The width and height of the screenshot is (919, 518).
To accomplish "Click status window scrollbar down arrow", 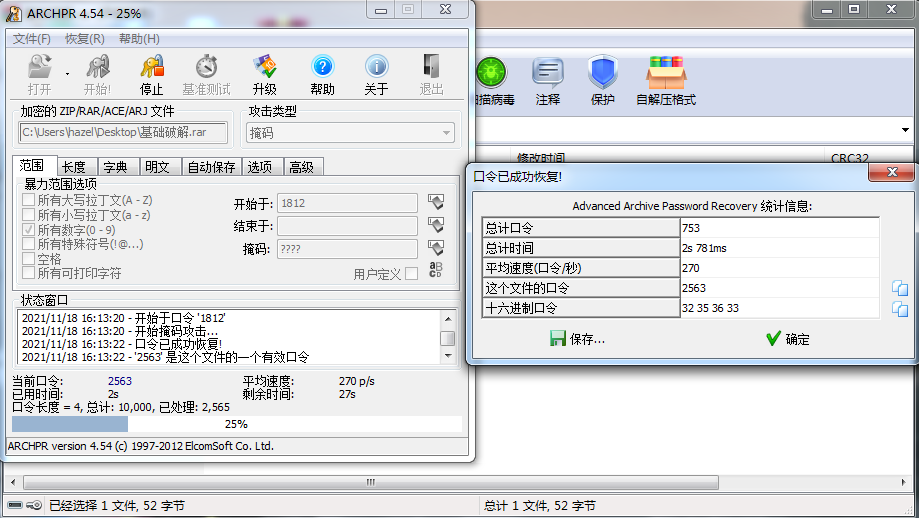I will tap(448, 356).
